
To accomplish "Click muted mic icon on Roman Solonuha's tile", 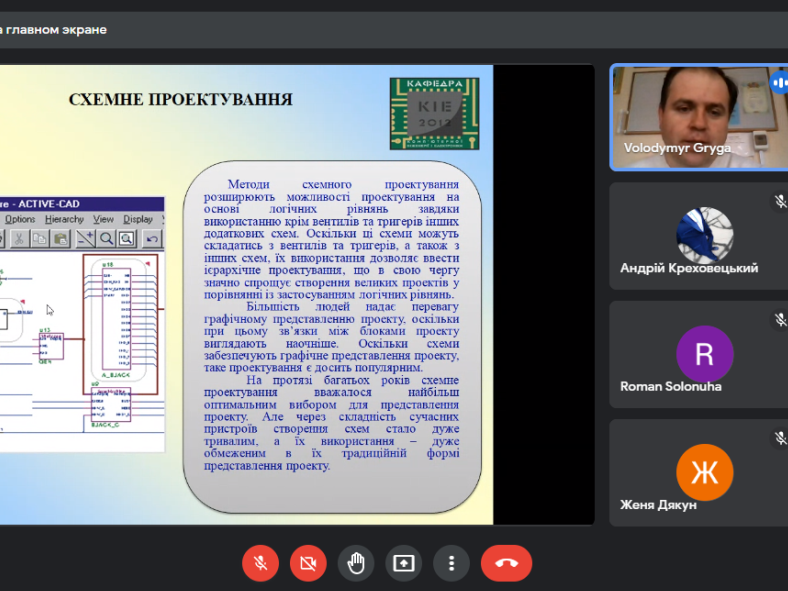I will 780,320.
